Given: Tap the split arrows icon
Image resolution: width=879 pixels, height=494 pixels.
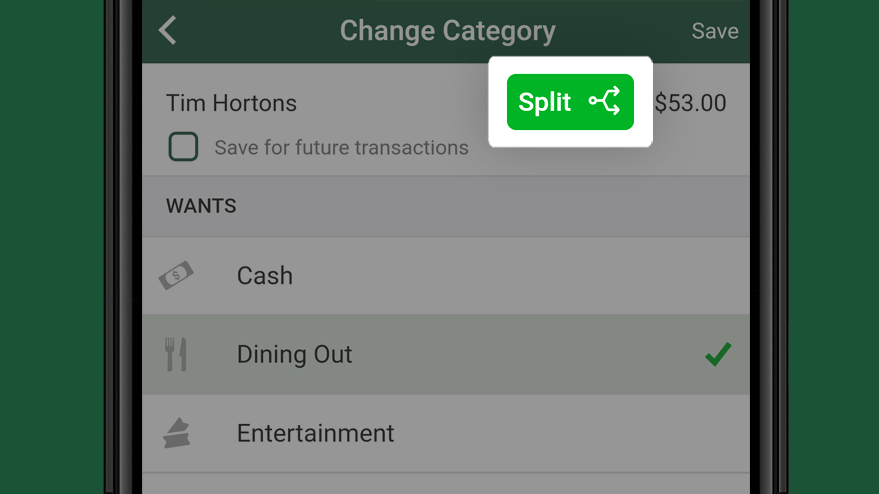Looking at the screenshot, I should [x=604, y=101].
